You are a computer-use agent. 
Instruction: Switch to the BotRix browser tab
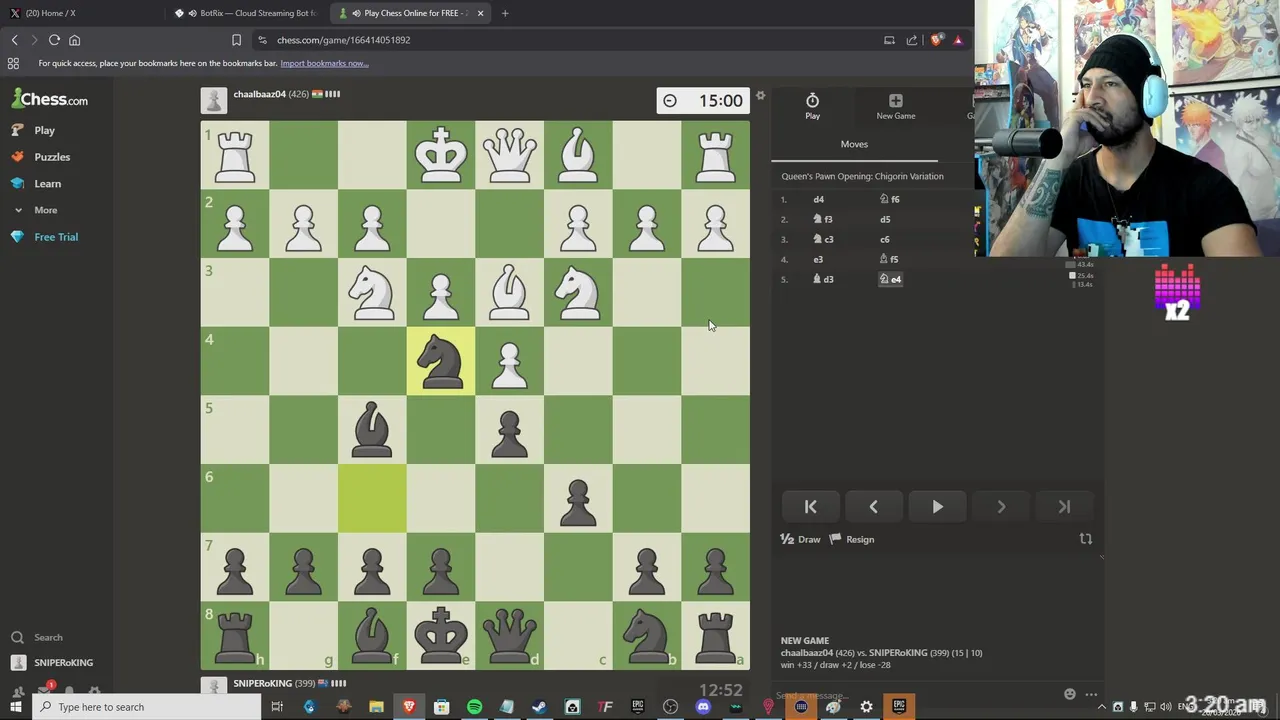click(x=245, y=13)
